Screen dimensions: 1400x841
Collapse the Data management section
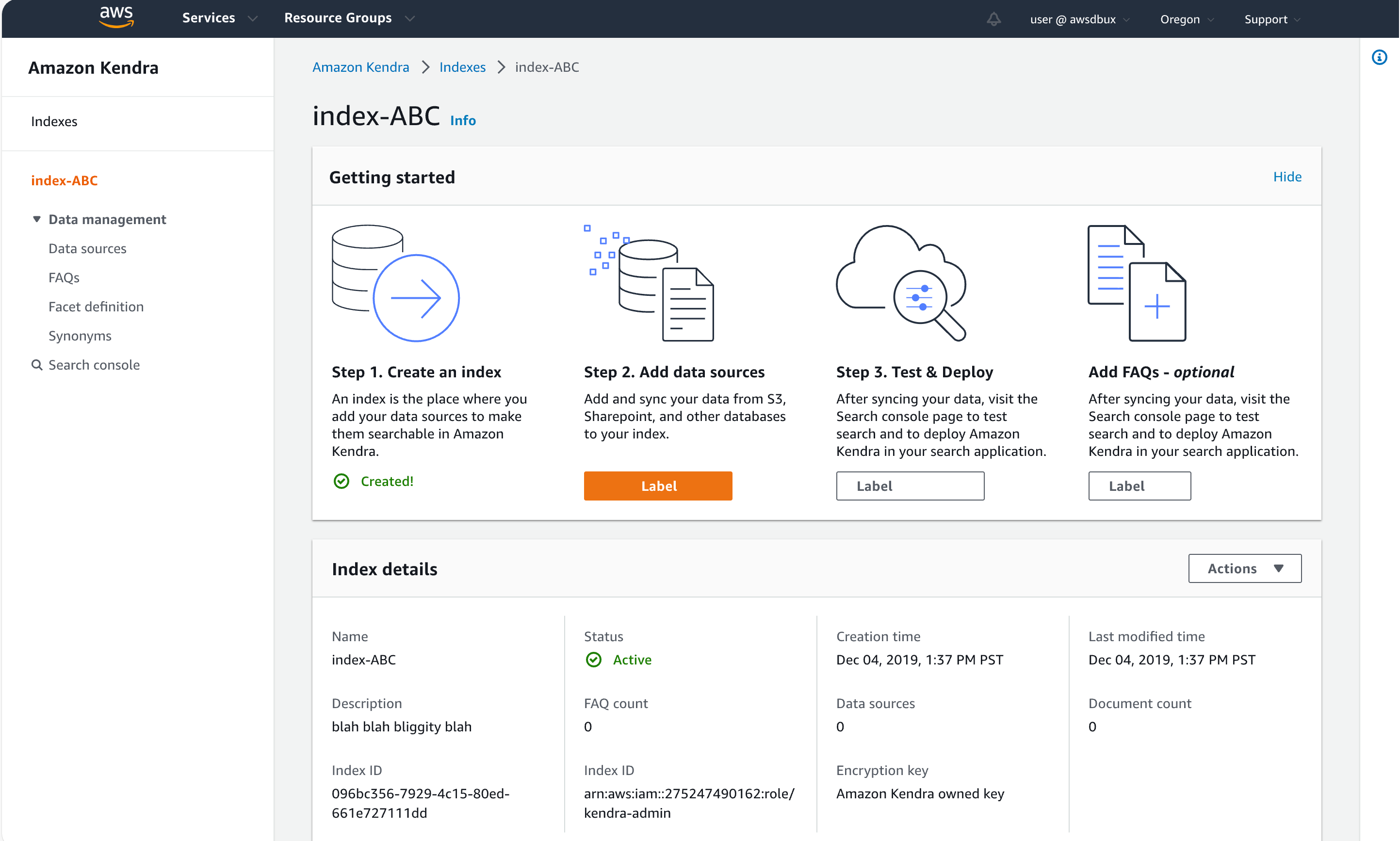tap(37, 219)
